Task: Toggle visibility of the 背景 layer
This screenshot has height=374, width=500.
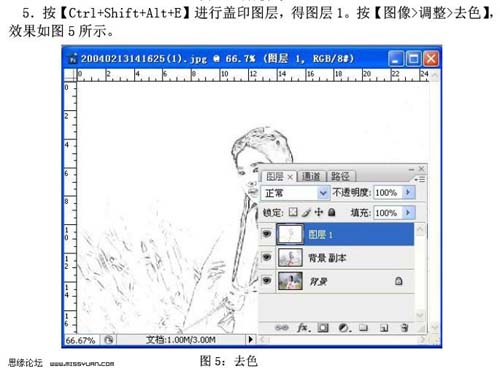Action: click(x=267, y=281)
